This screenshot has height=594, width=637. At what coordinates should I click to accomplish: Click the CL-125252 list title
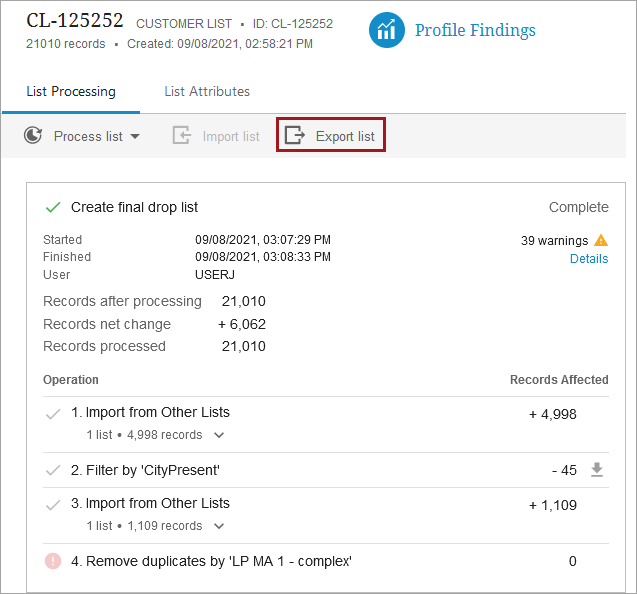[x=75, y=20]
